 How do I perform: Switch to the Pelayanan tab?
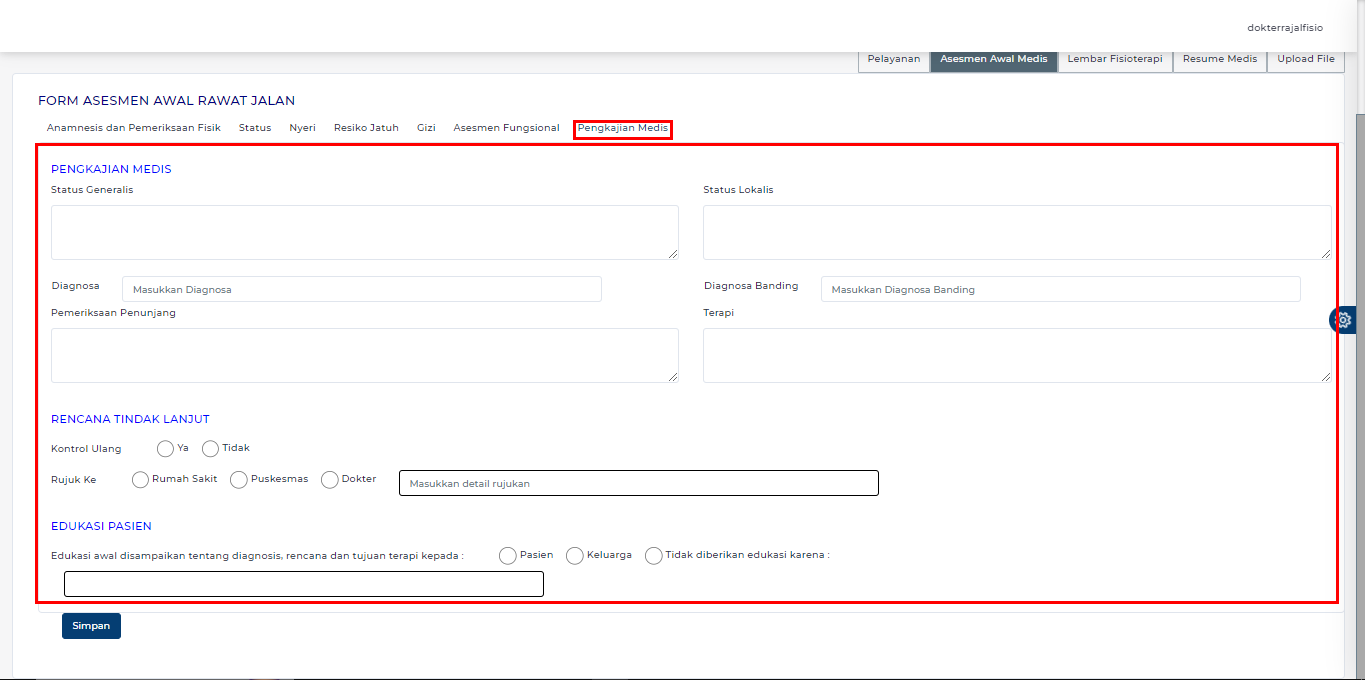[893, 60]
